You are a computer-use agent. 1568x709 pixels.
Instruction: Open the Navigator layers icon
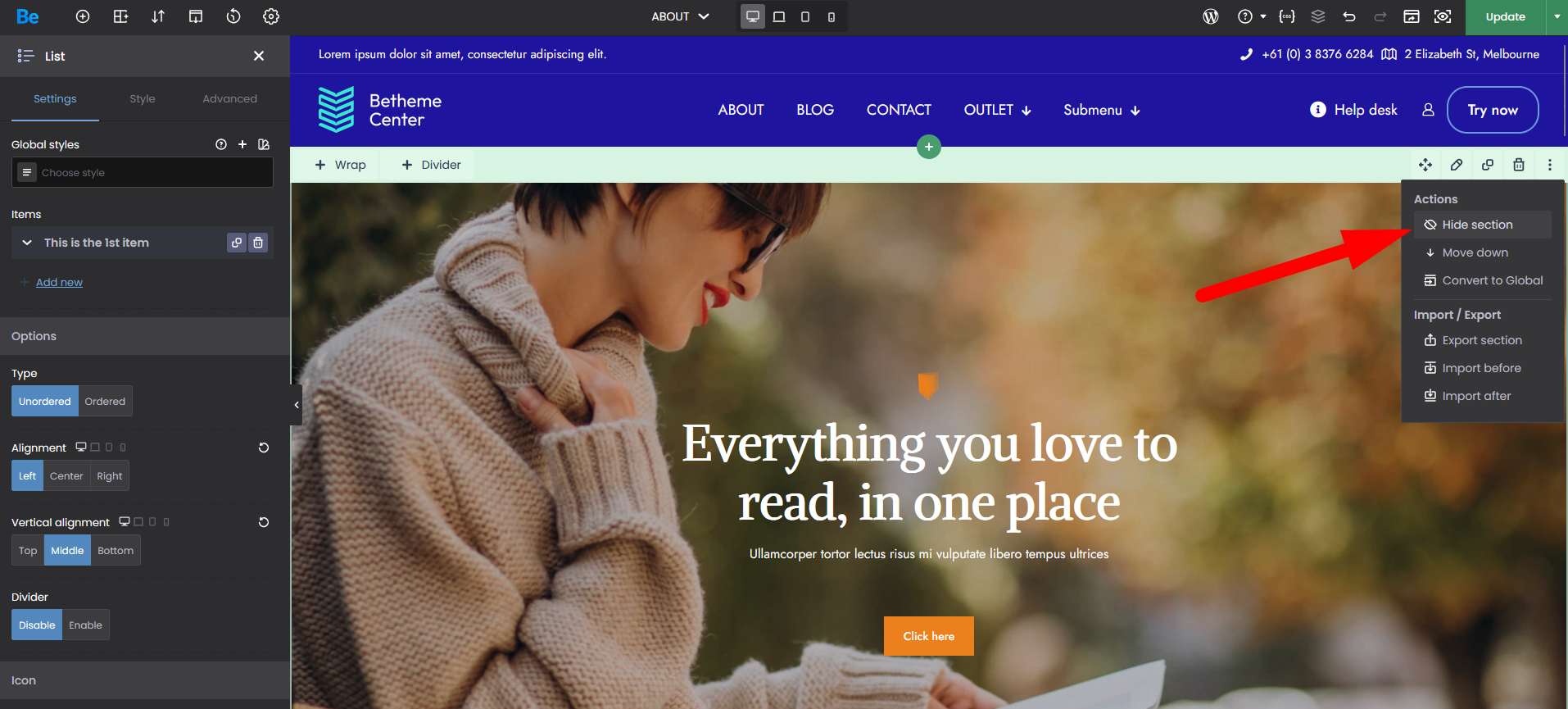[1318, 16]
